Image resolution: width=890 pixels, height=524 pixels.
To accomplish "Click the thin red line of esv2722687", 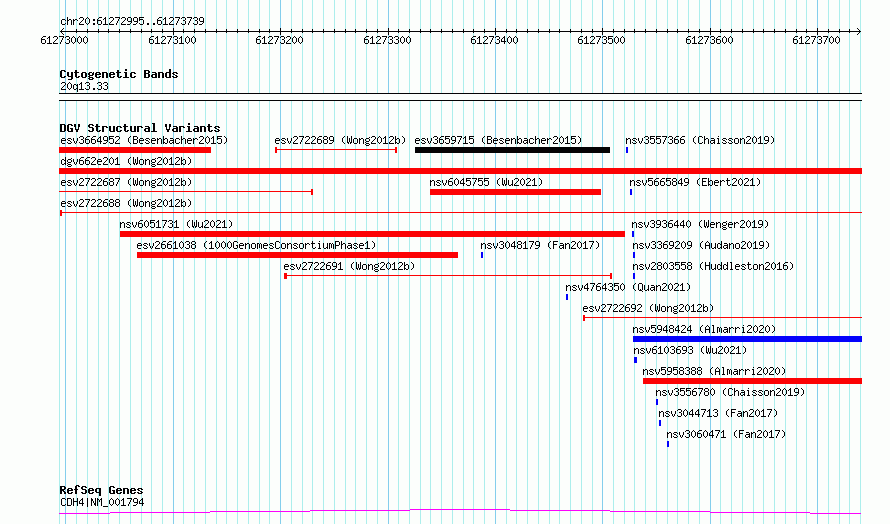I will [186, 192].
